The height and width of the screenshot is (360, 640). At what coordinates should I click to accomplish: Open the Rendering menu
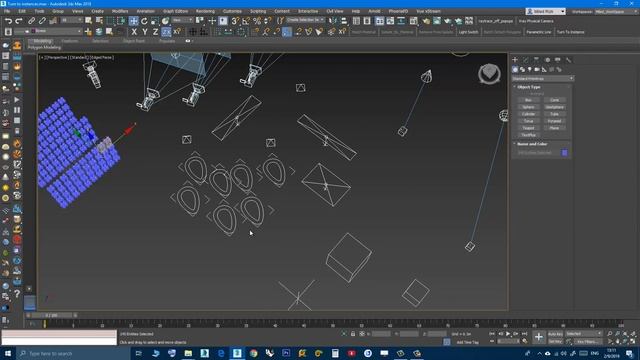pyautogui.click(x=205, y=11)
